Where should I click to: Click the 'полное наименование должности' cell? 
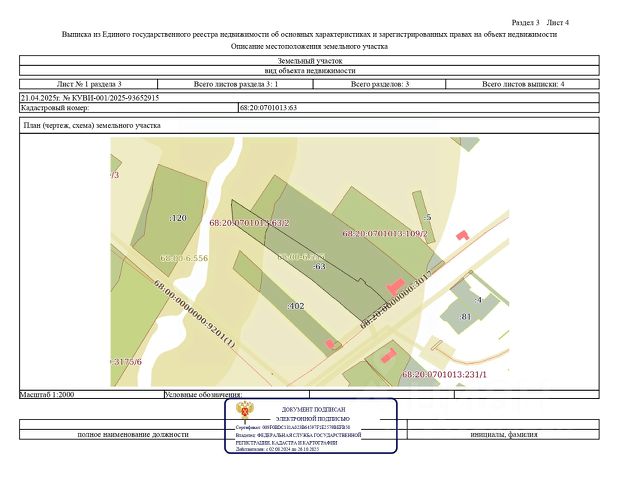(133, 434)
